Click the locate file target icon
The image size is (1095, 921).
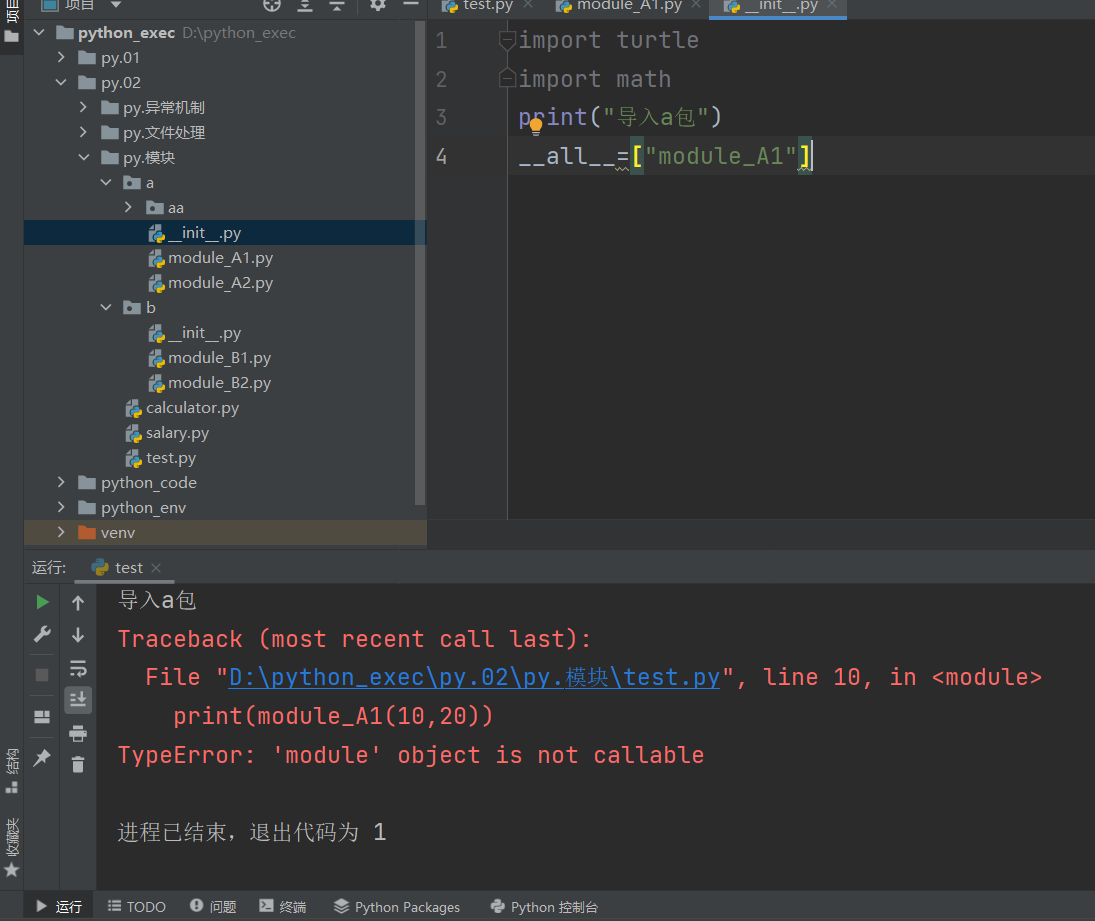tap(272, 6)
